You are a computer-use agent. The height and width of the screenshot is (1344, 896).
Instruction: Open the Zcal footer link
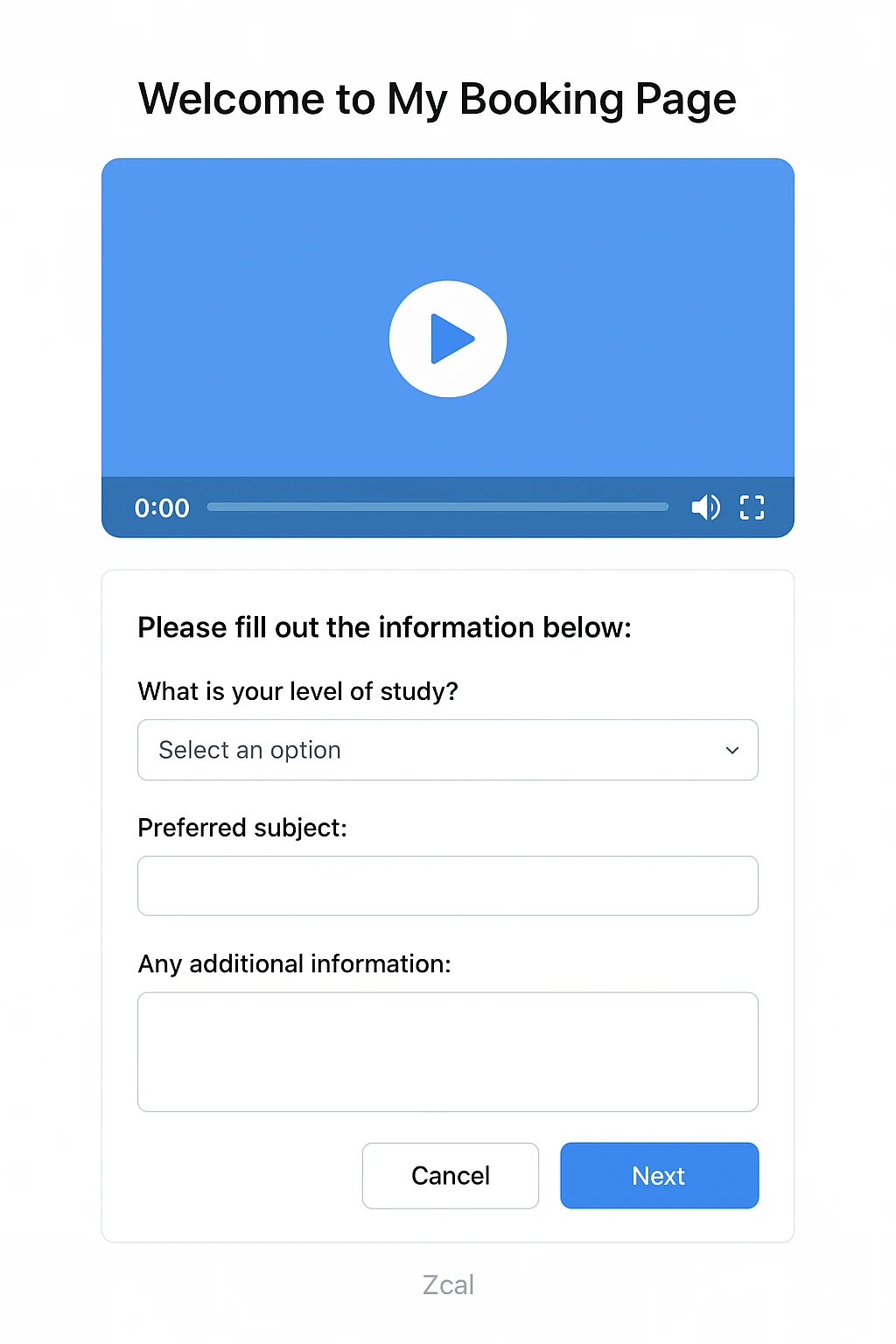click(448, 1284)
